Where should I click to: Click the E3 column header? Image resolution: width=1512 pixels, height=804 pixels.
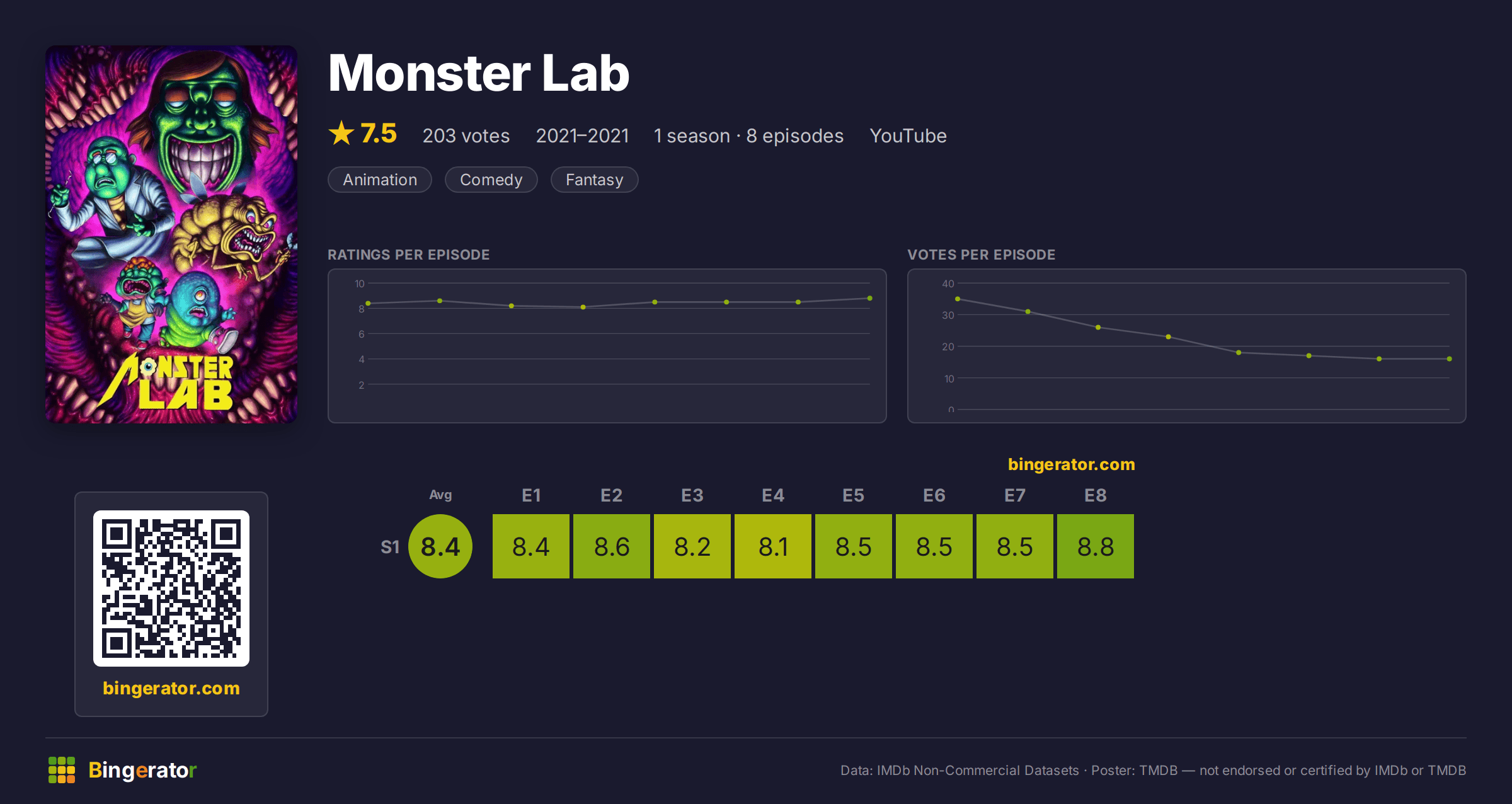692,495
